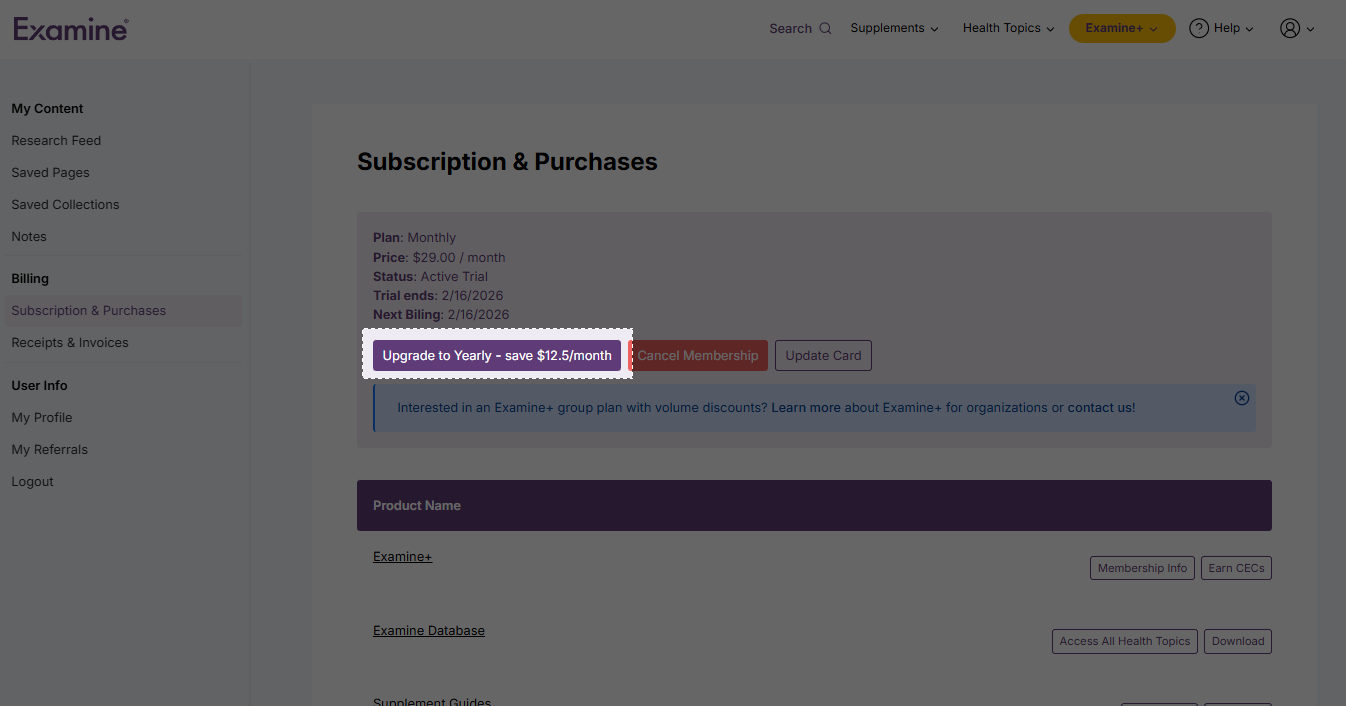Follow the Learn more link
The width and height of the screenshot is (1346, 706).
tap(806, 407)
